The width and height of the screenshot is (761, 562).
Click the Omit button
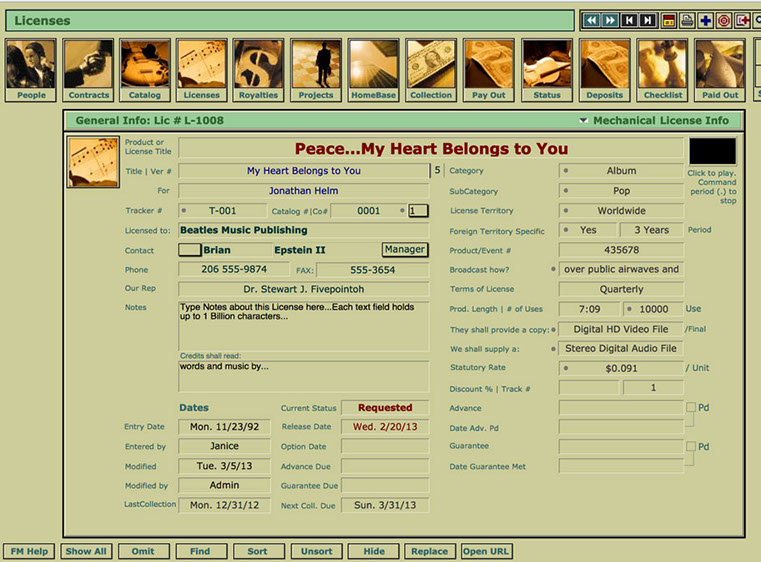[143, 551]
